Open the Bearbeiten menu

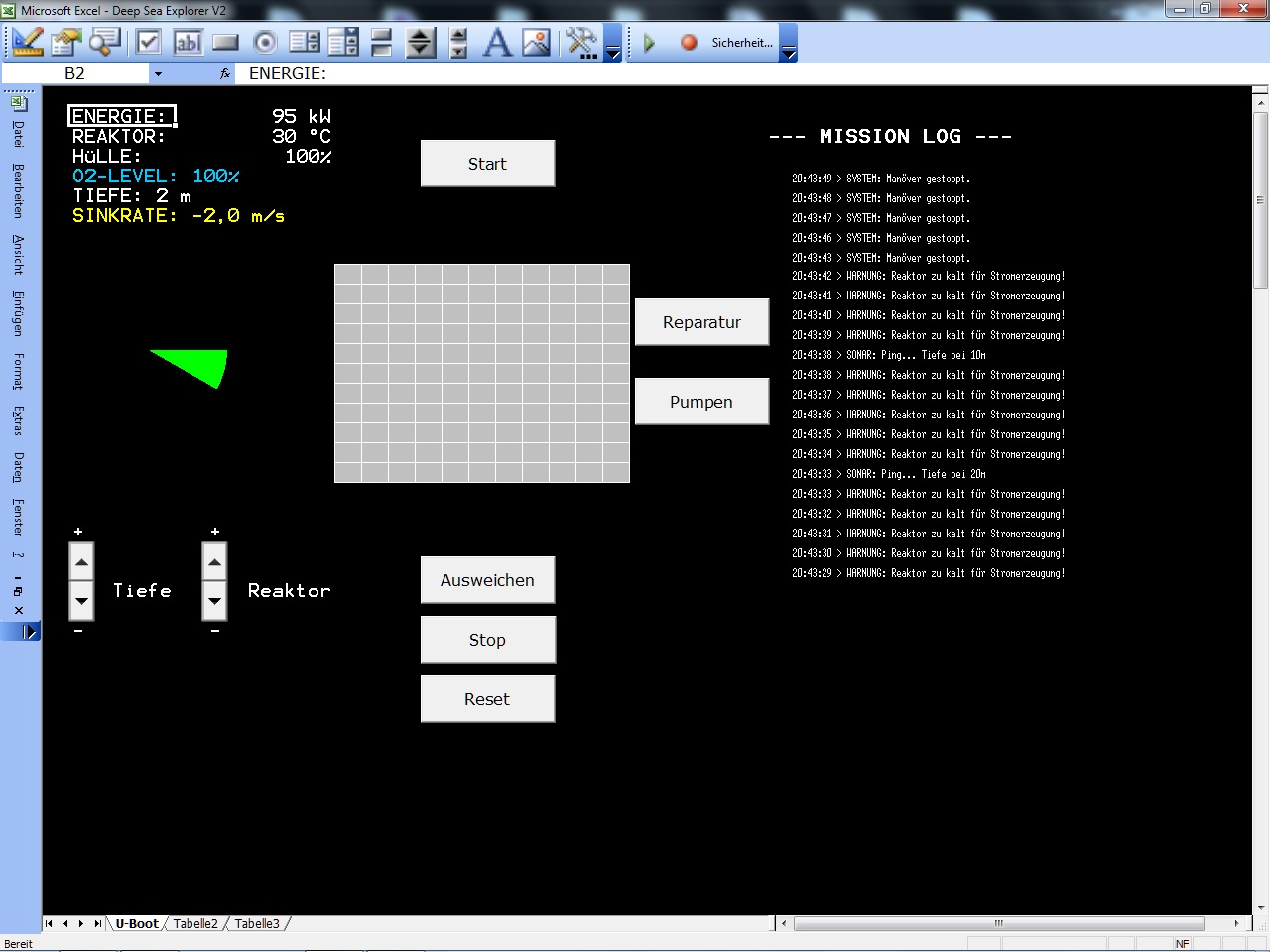19,190
